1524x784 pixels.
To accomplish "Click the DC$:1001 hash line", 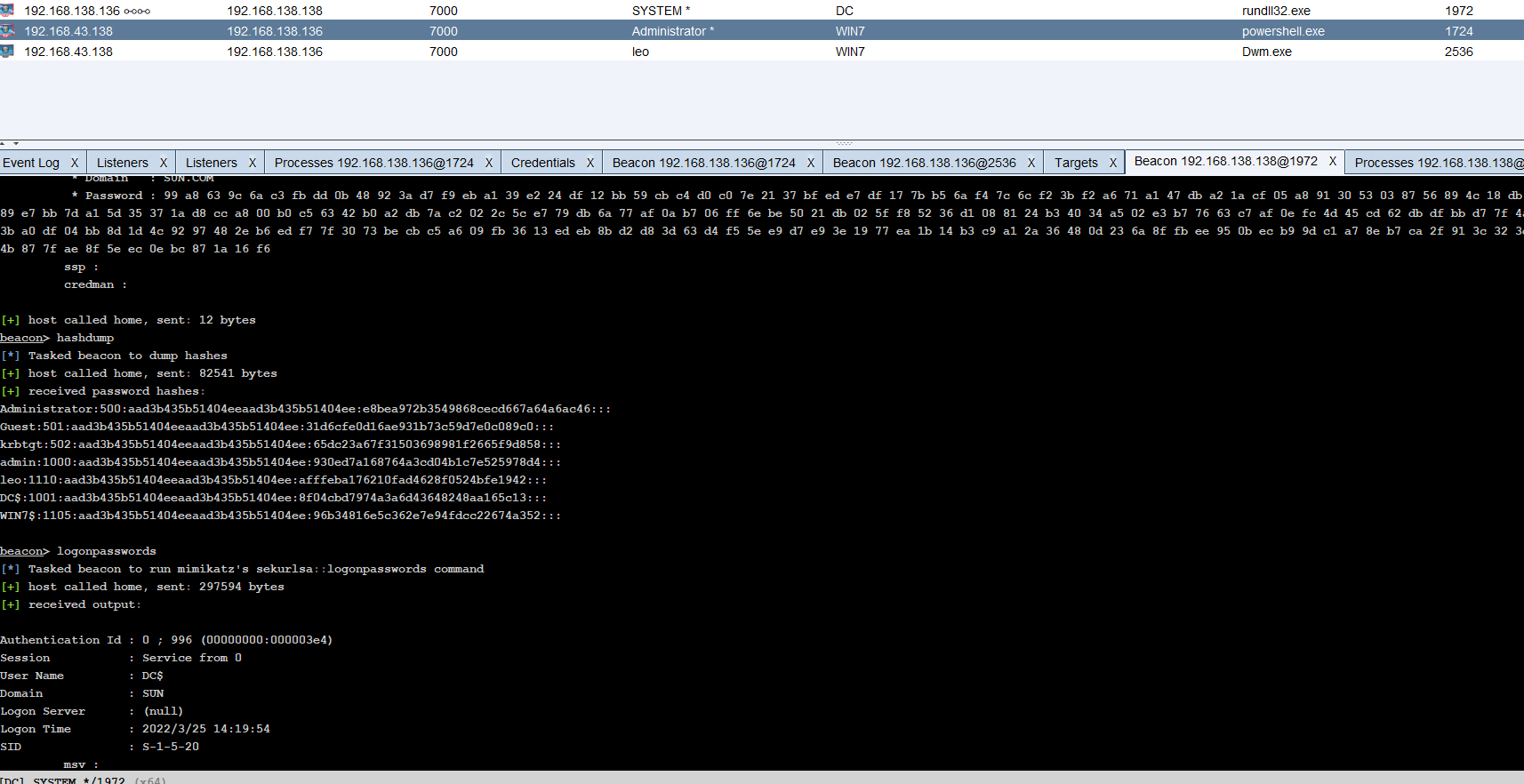I will 274,498.
